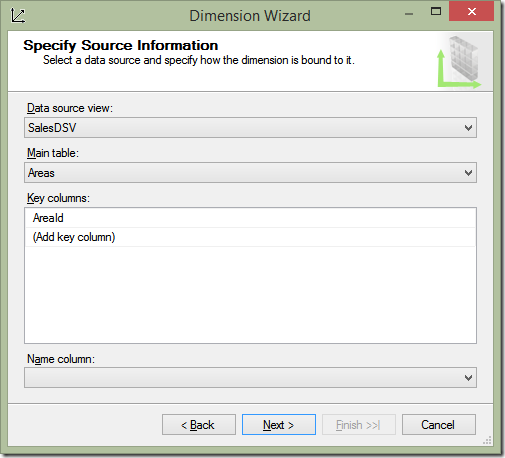
Task: Expand the Data source view dropdown arrow
Action: point(468,128)
